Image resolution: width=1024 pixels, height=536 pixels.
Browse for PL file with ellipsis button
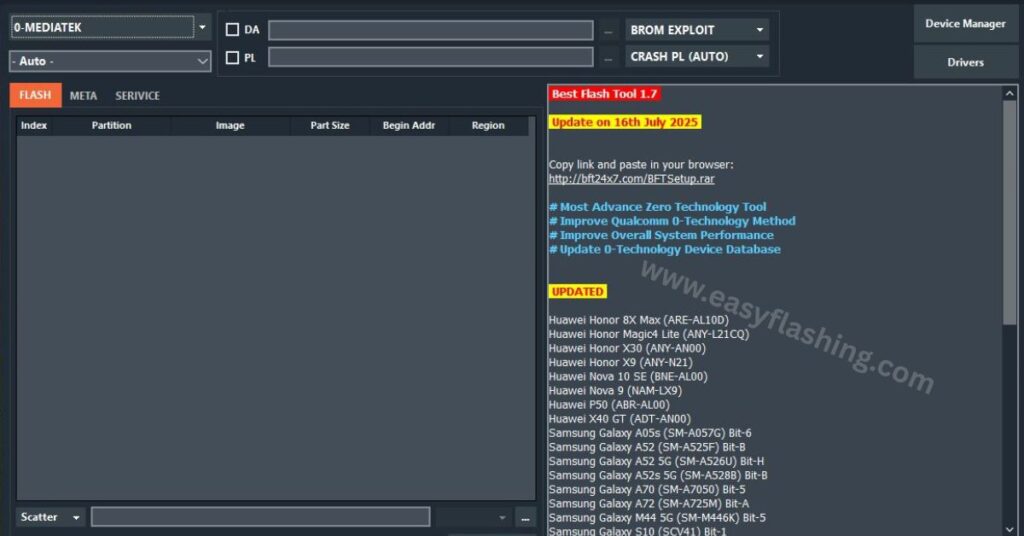pyautogui.click(x=608, y=58)
